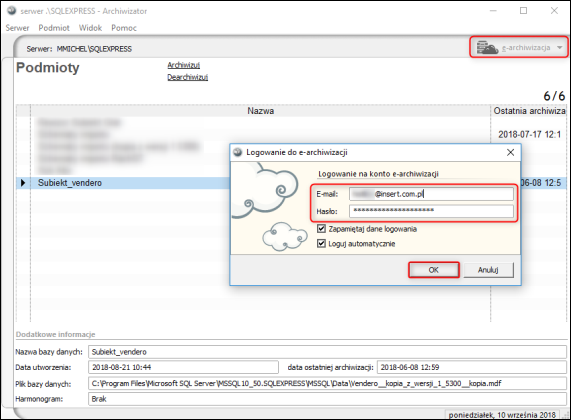Click the login dialog title bar icon

click(238, 152)
